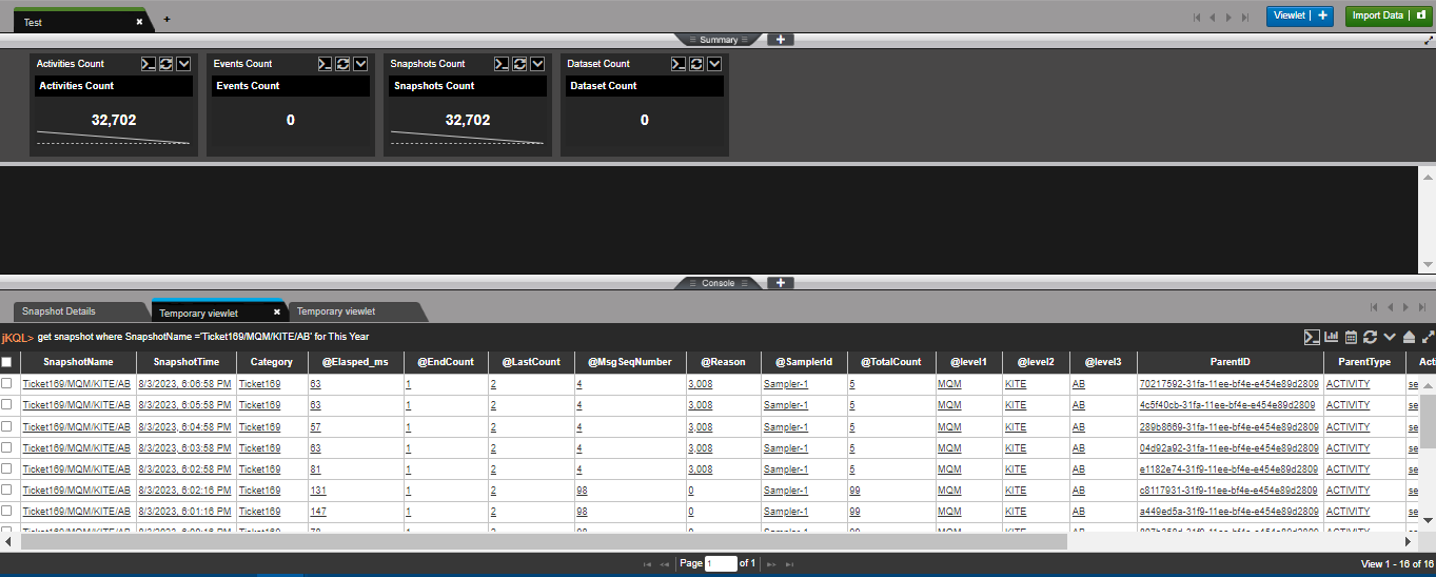Add a panel next to Console

(x=781, y=283)
